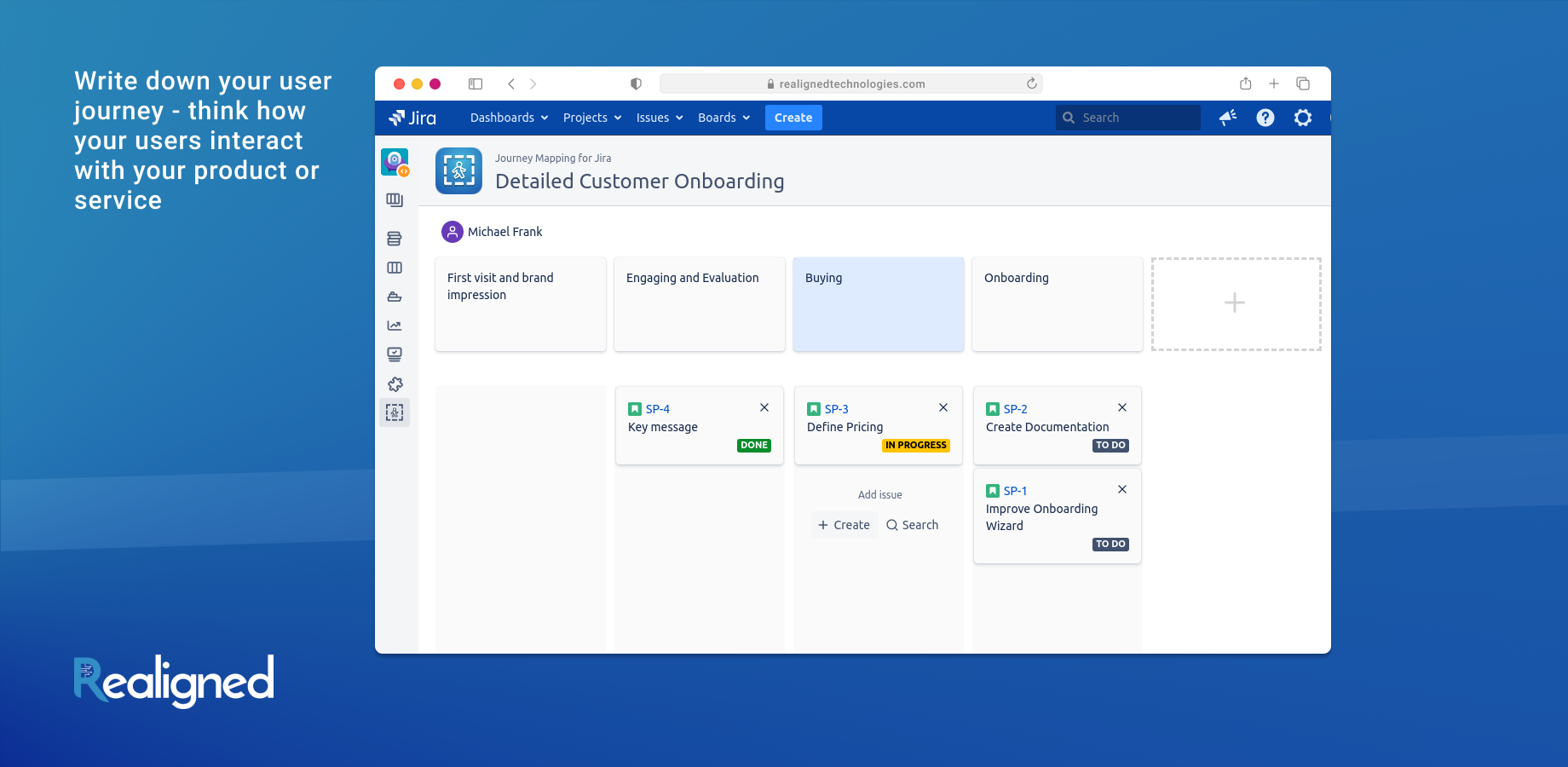Click Create under Add issue in Buying column
1568x767 pixels.
(x=845, y=525)
